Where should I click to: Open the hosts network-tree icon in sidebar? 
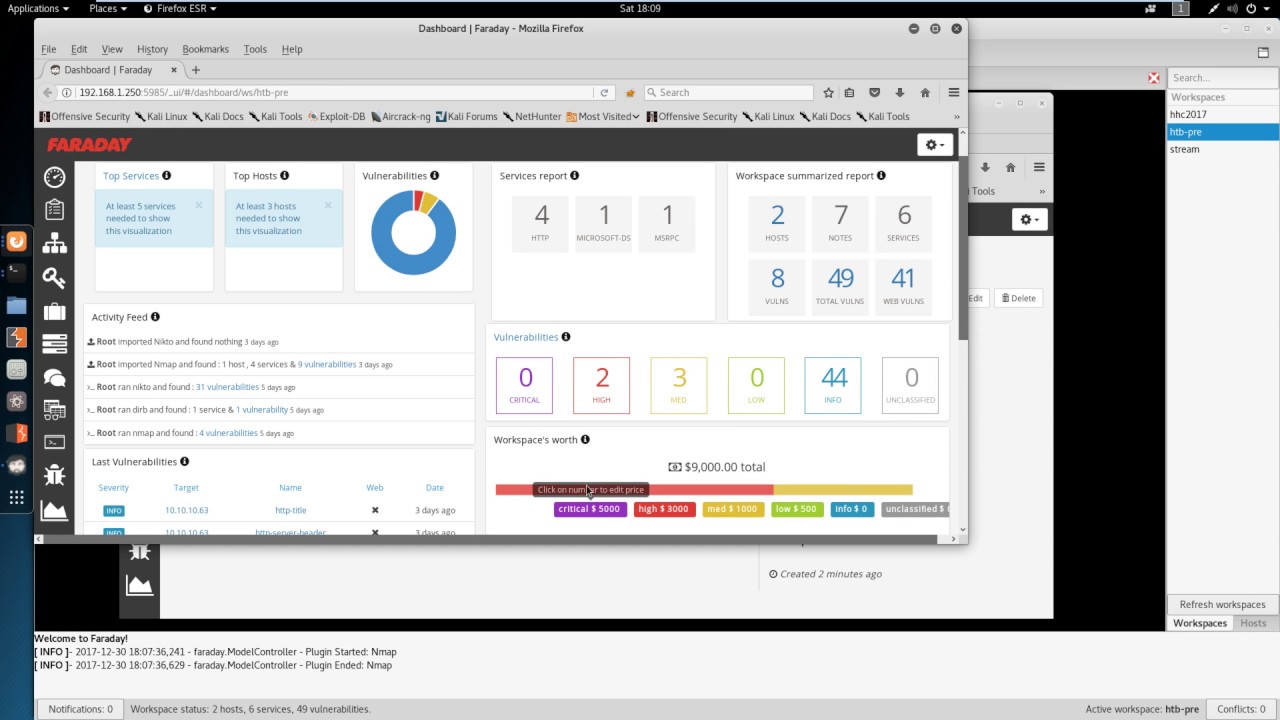click(x=54, y=243)
